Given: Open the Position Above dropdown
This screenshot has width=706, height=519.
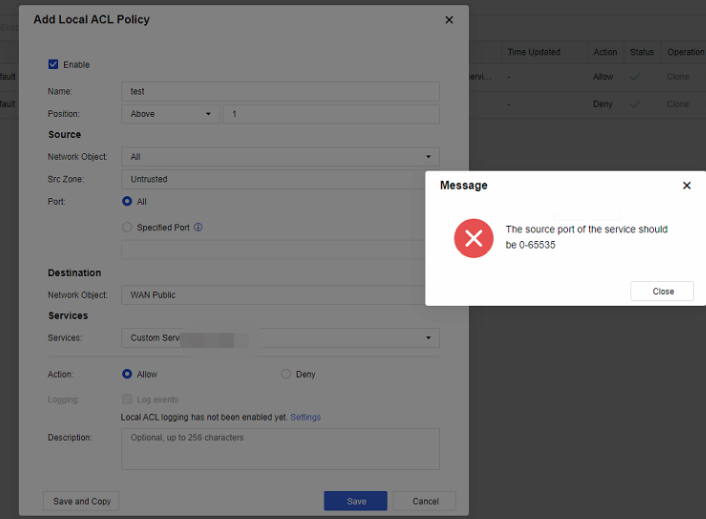Looking at the screenshot, I should click(171, 114).
